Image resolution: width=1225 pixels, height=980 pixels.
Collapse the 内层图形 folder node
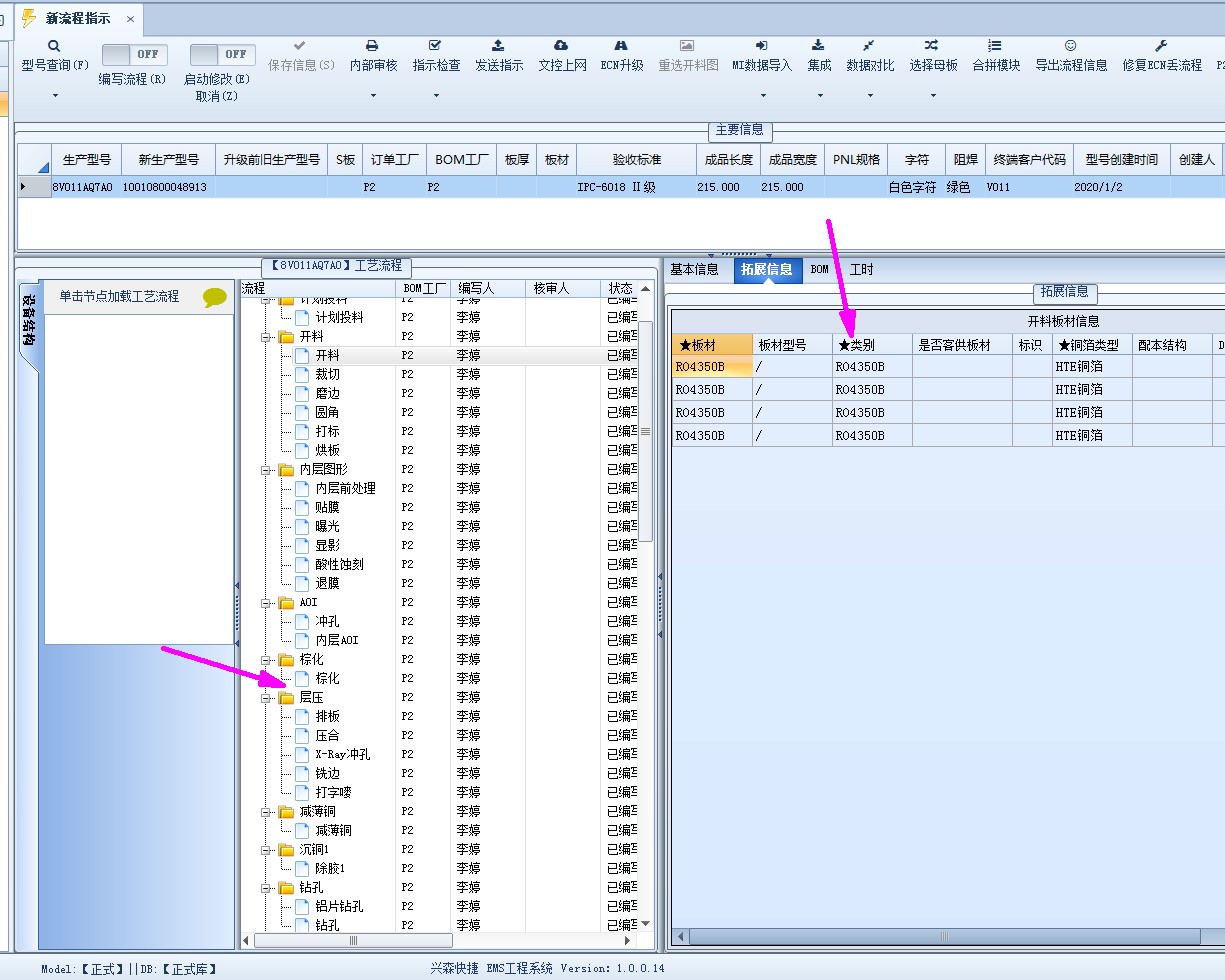[x=268, y=470]
